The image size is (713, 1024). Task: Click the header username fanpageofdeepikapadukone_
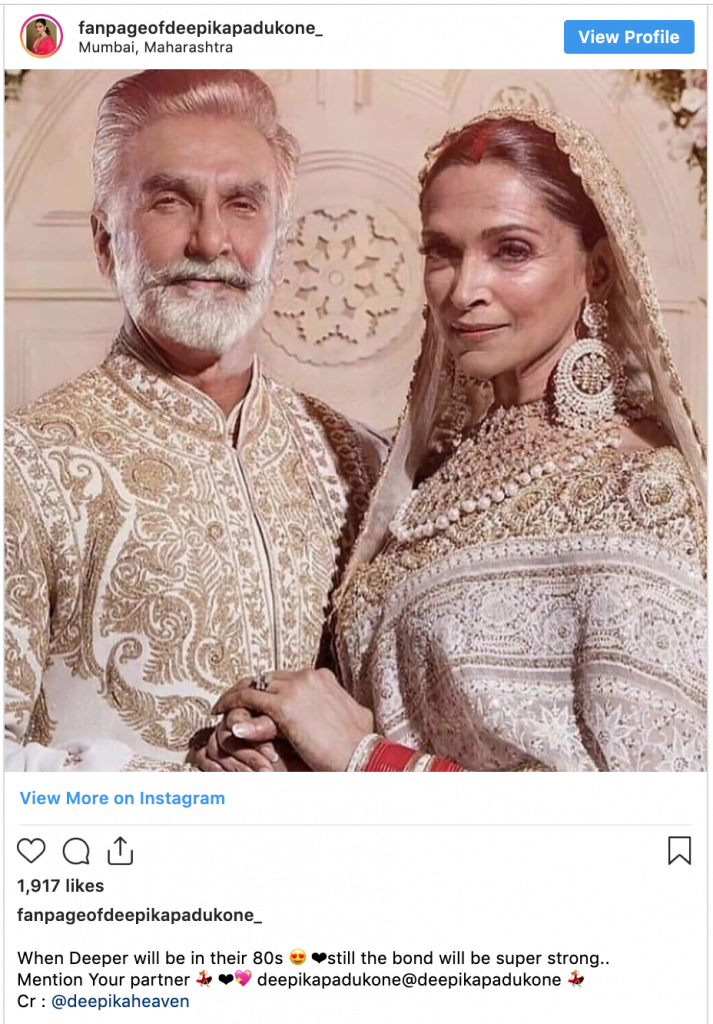(200, 27)
